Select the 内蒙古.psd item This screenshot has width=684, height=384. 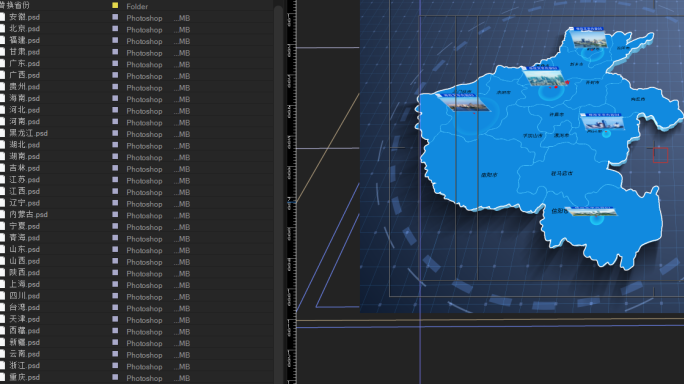pos(28,215)
